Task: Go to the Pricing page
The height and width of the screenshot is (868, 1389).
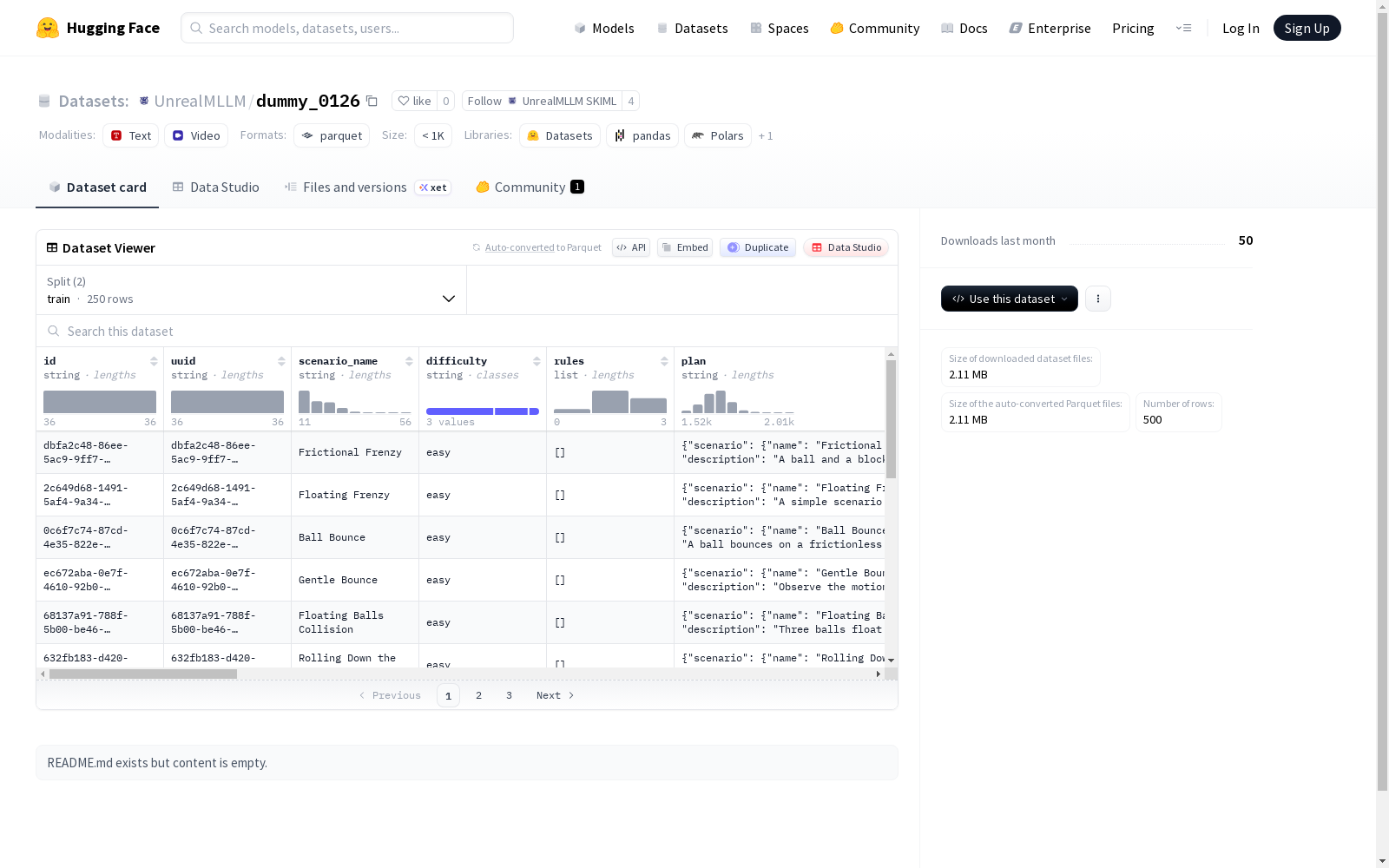Action: pyautogui.click(x=1133, y=28)
